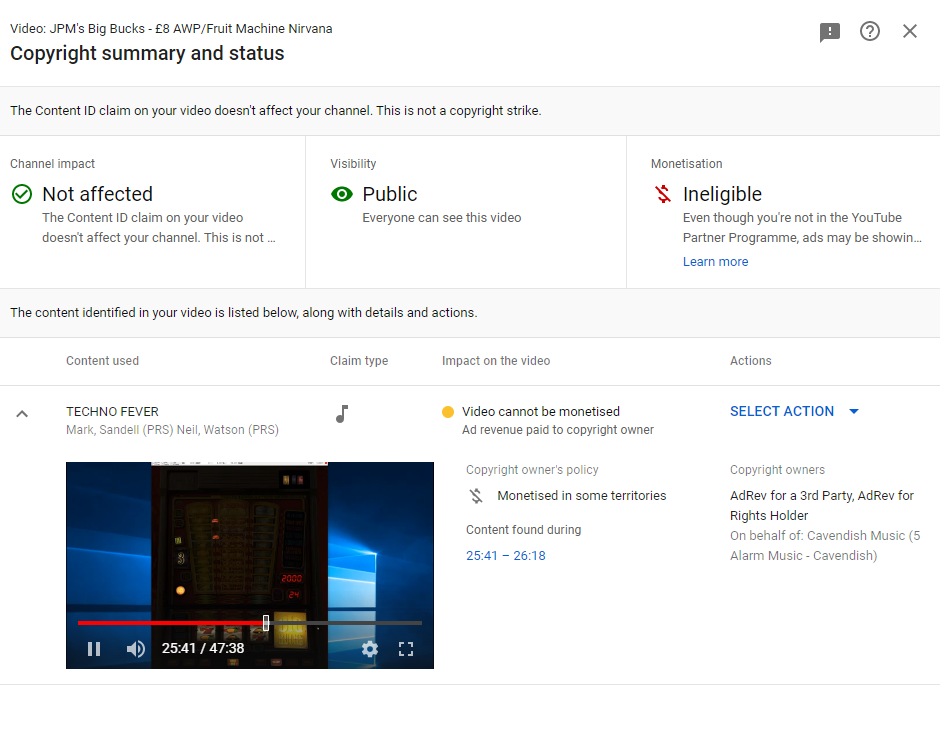
Task: Click the green Not affected checkmark icon
Action: [x=22, y=194]
